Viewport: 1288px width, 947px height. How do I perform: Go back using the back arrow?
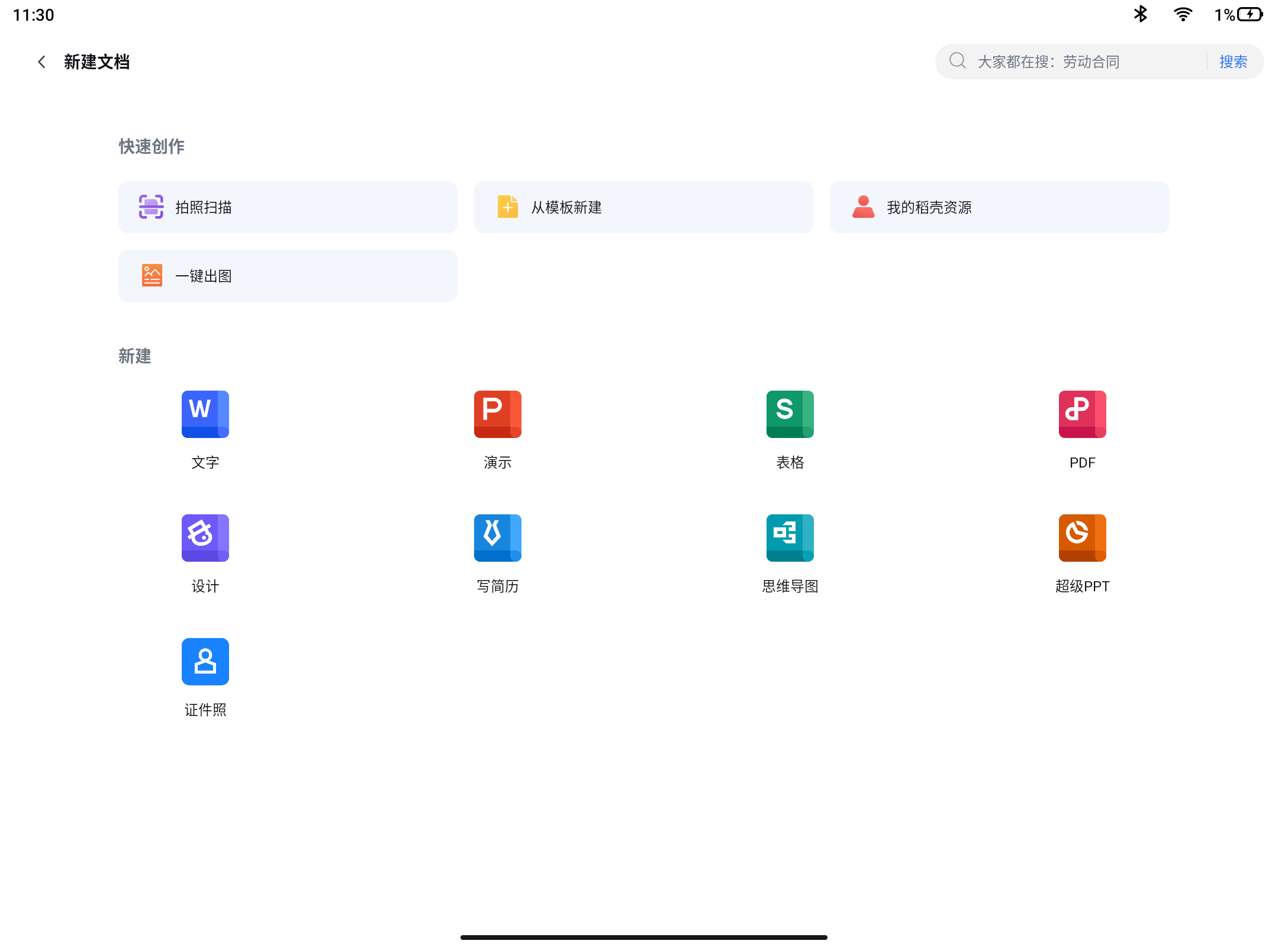pyautogui.click(x=41, y=62)
